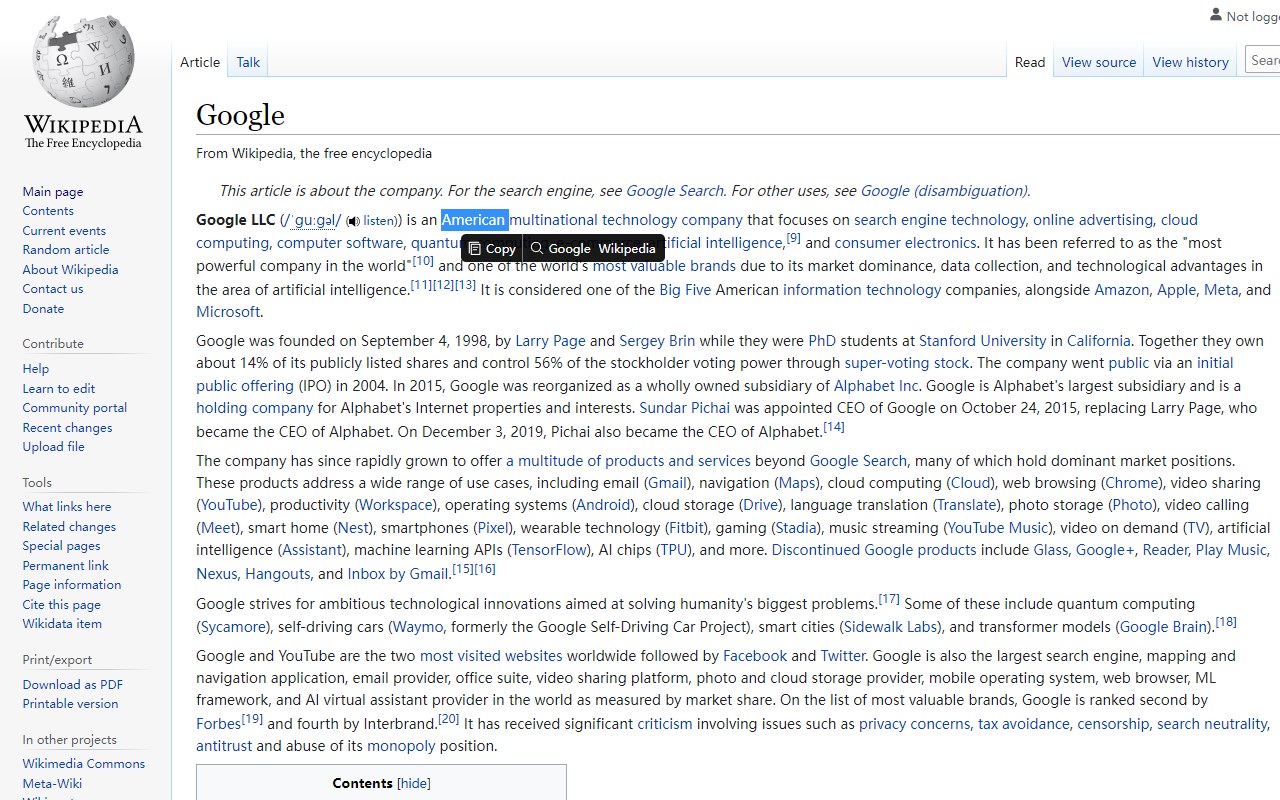Click the Gmail link in parentheses
Viewport: 1280px width, 800px height.
click(667, 483)
